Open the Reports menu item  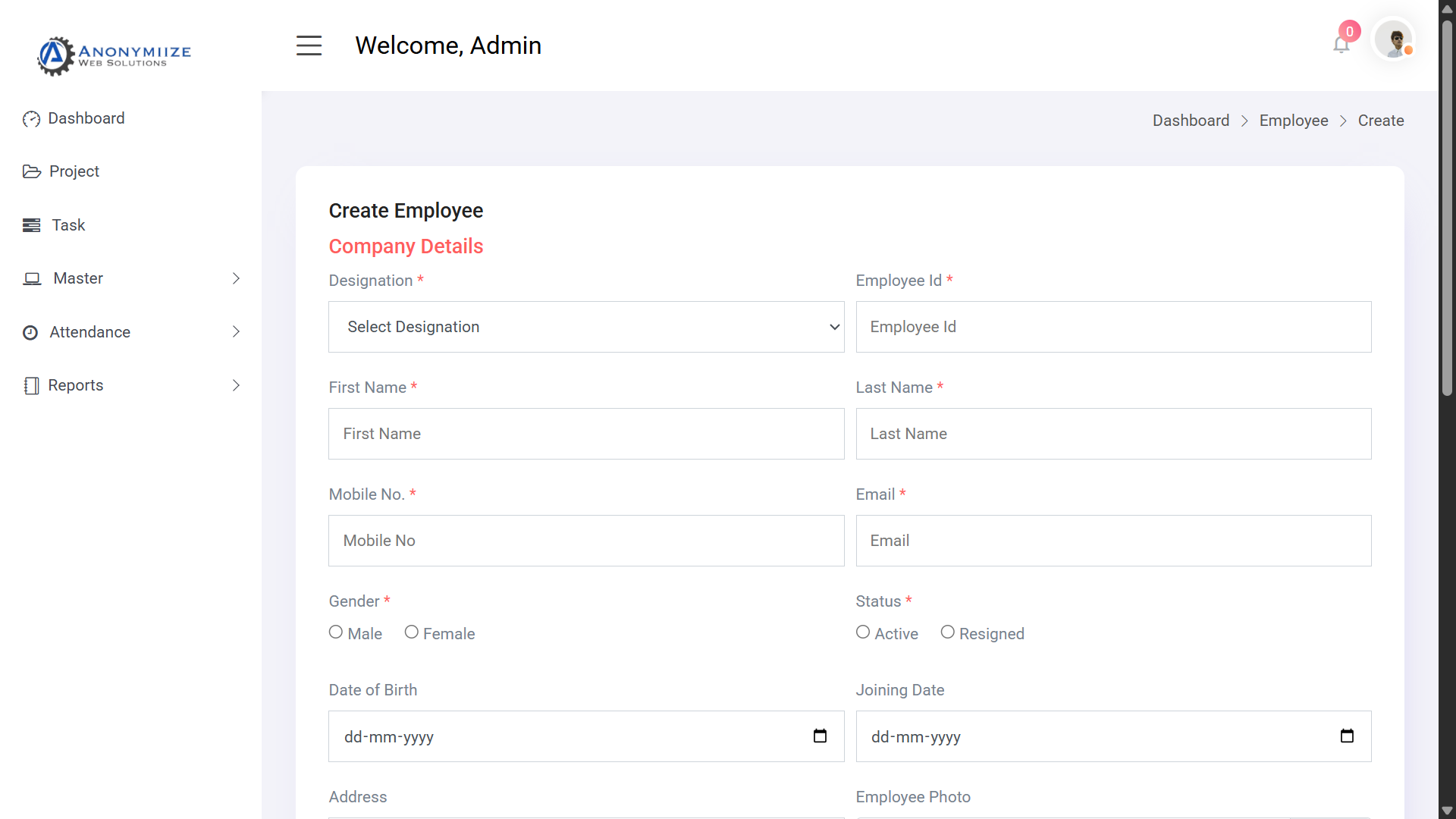pyautogui.click(x=76, y=386)
